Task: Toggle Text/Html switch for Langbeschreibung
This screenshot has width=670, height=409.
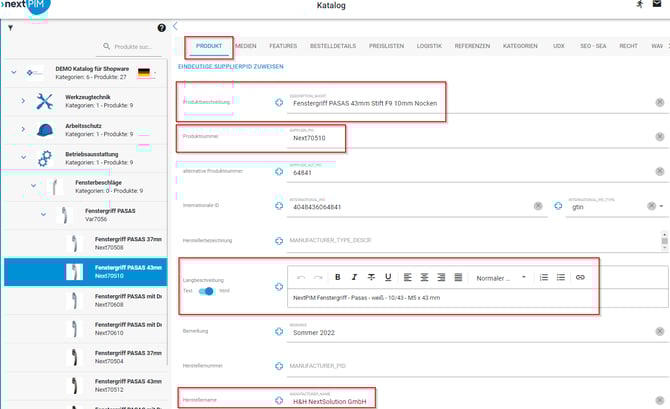Action: coord(206,291)
